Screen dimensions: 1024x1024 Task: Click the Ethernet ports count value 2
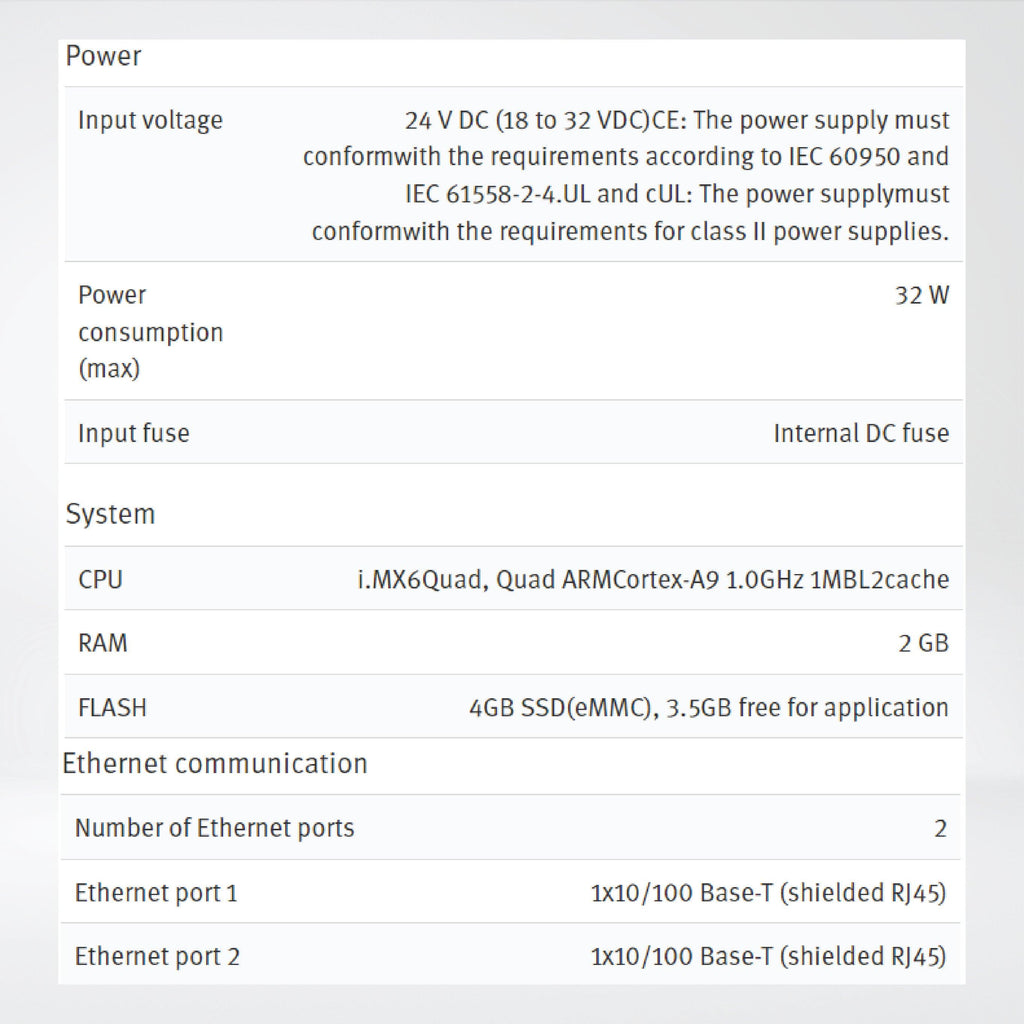[940, 829]
